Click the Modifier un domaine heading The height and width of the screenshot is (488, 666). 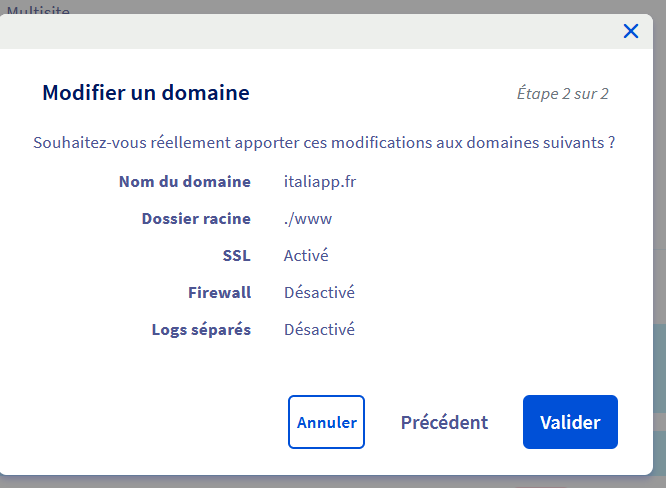point(146,93)
